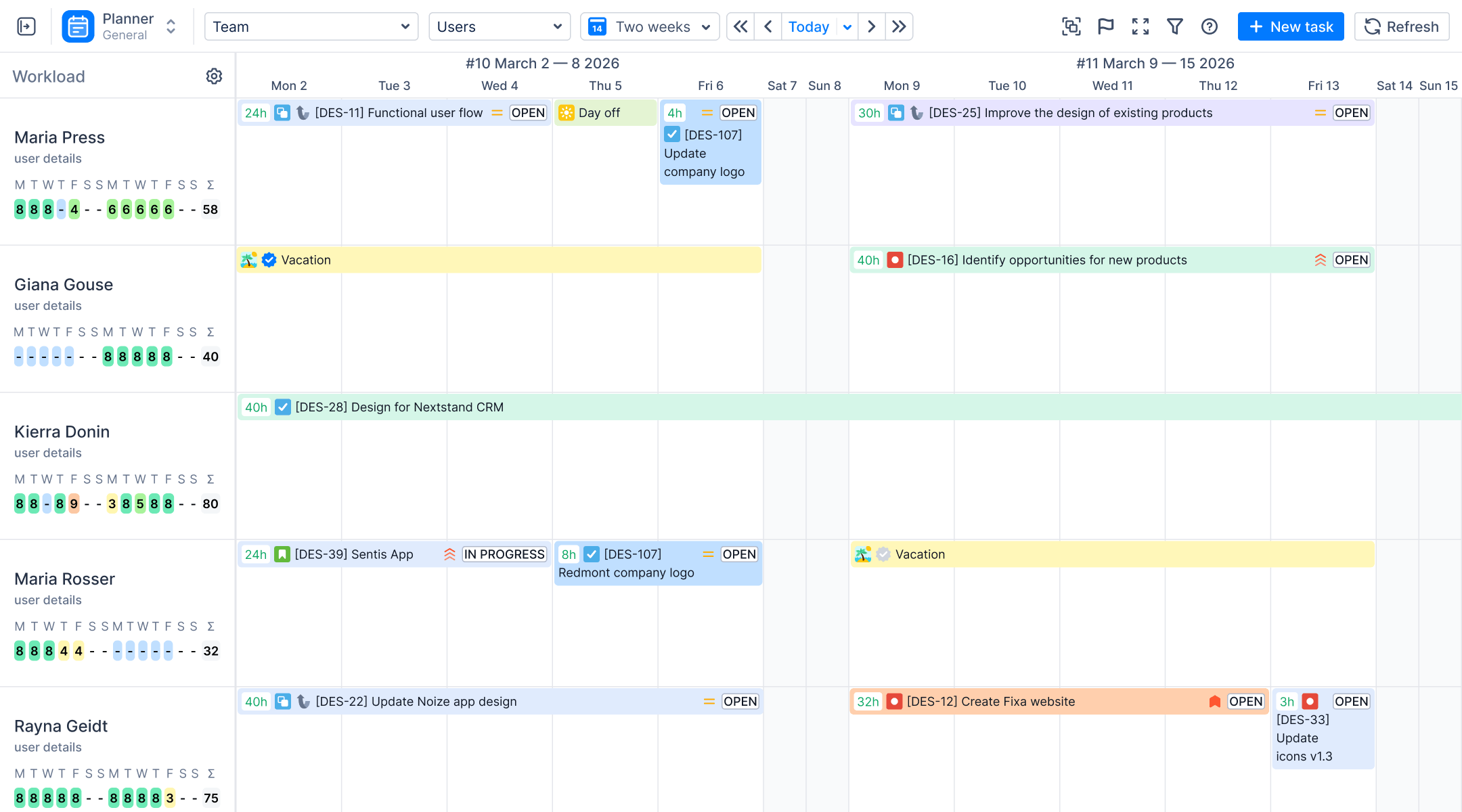1462x812 pixels.
Task: Toggle the sidebar panel icon
Action: [x=26, y=26]
